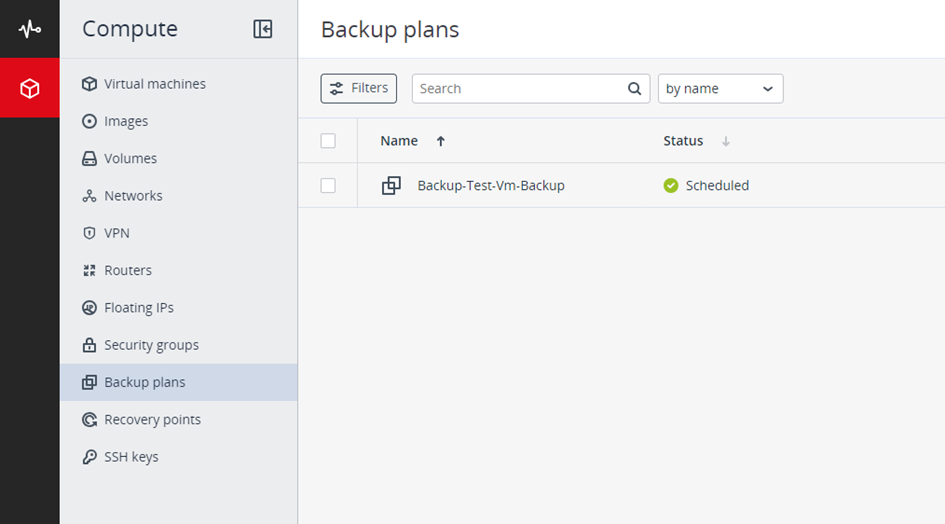The width and height of the screenshot is (945, 524).
Task: Click the Virtual machines cube icon
Action: 90,84
